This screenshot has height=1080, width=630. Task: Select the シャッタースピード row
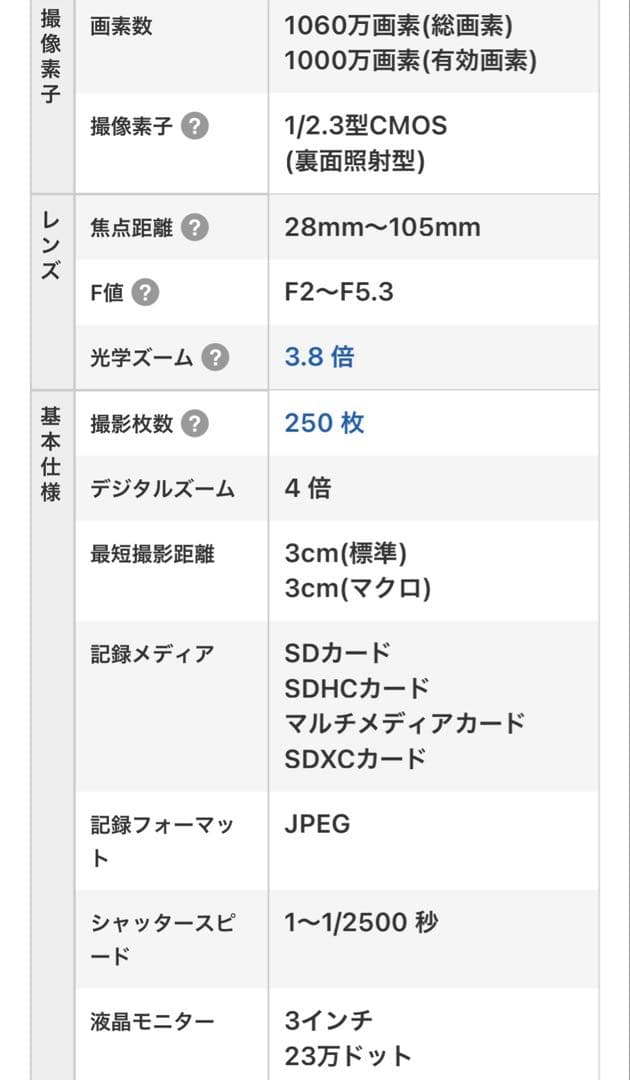160,937
